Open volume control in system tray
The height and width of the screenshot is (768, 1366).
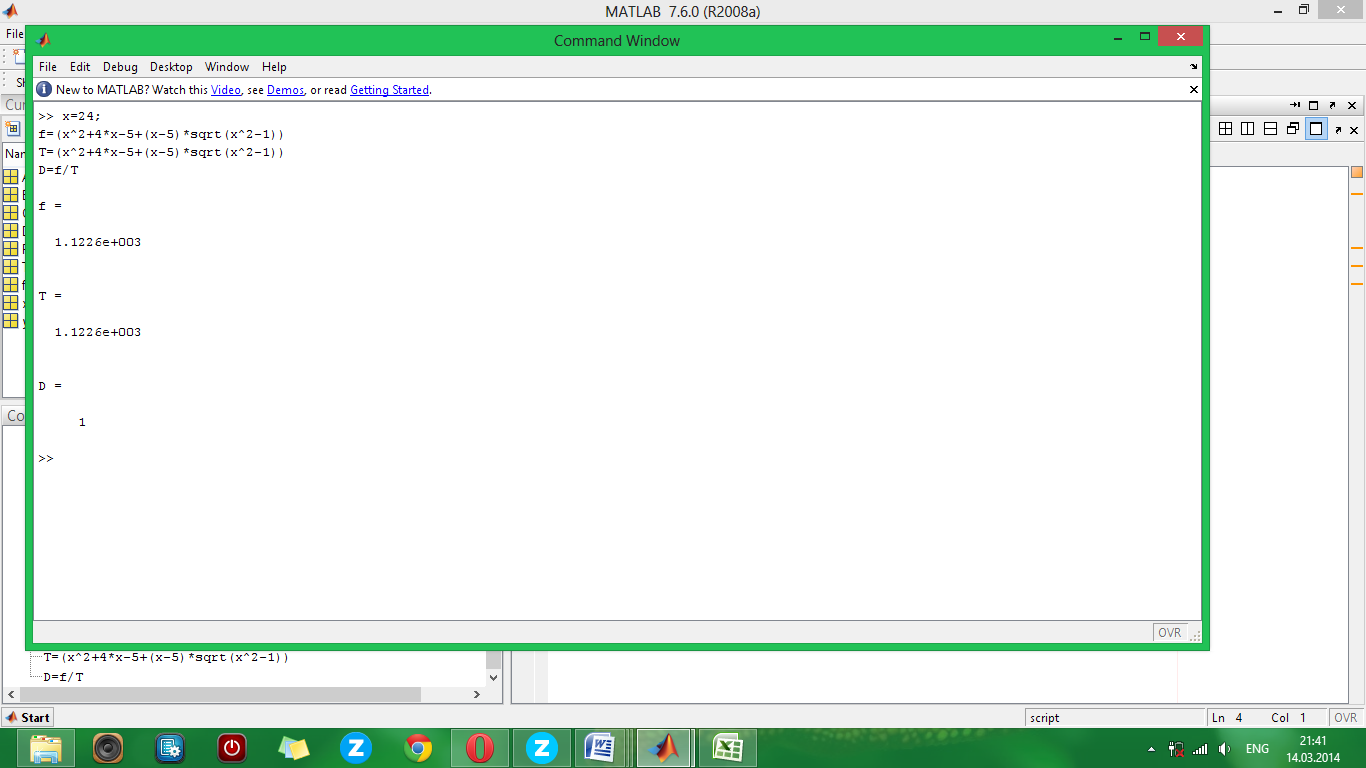pyautogui.click(x=1225, y=748)
